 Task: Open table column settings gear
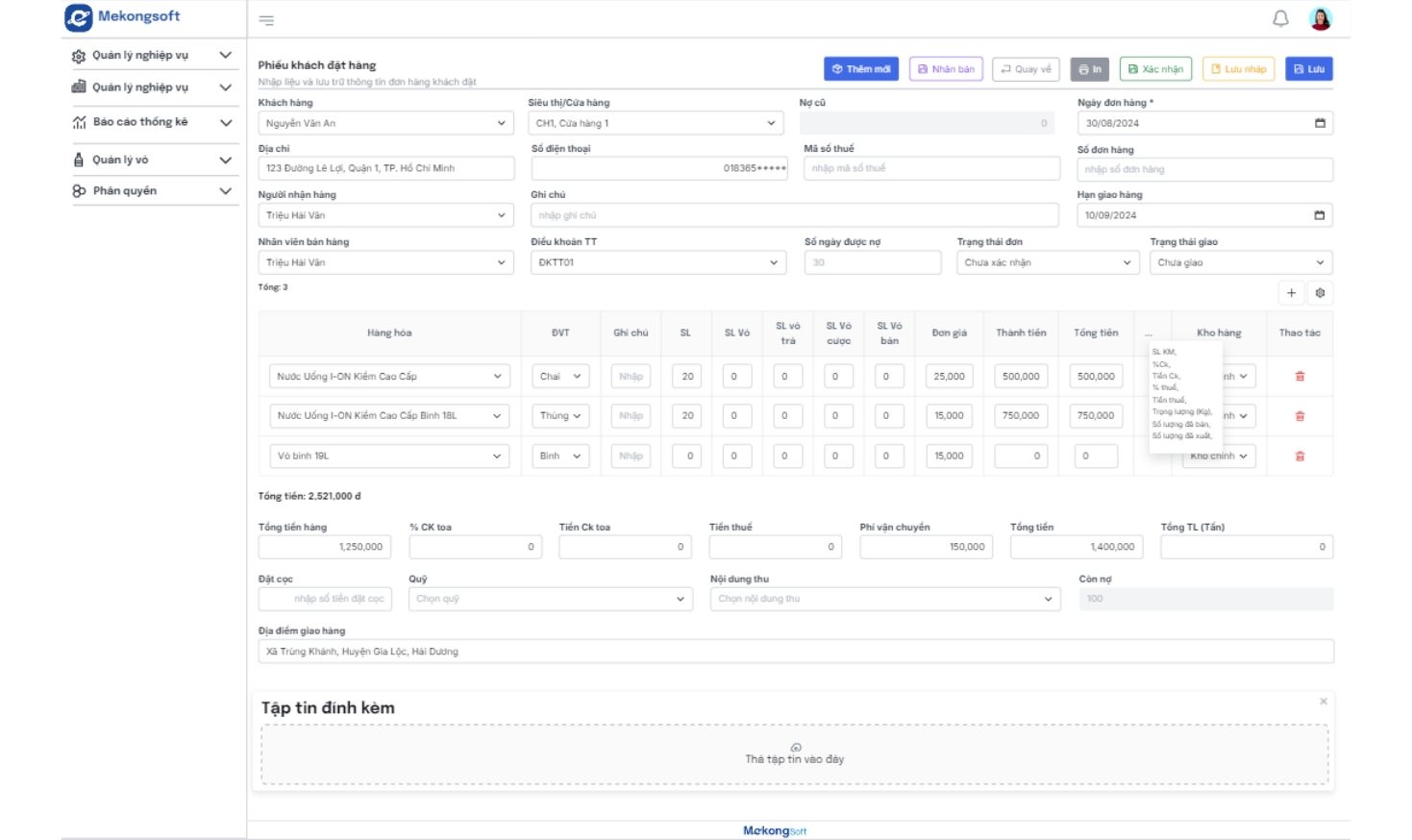[1320, 293]
